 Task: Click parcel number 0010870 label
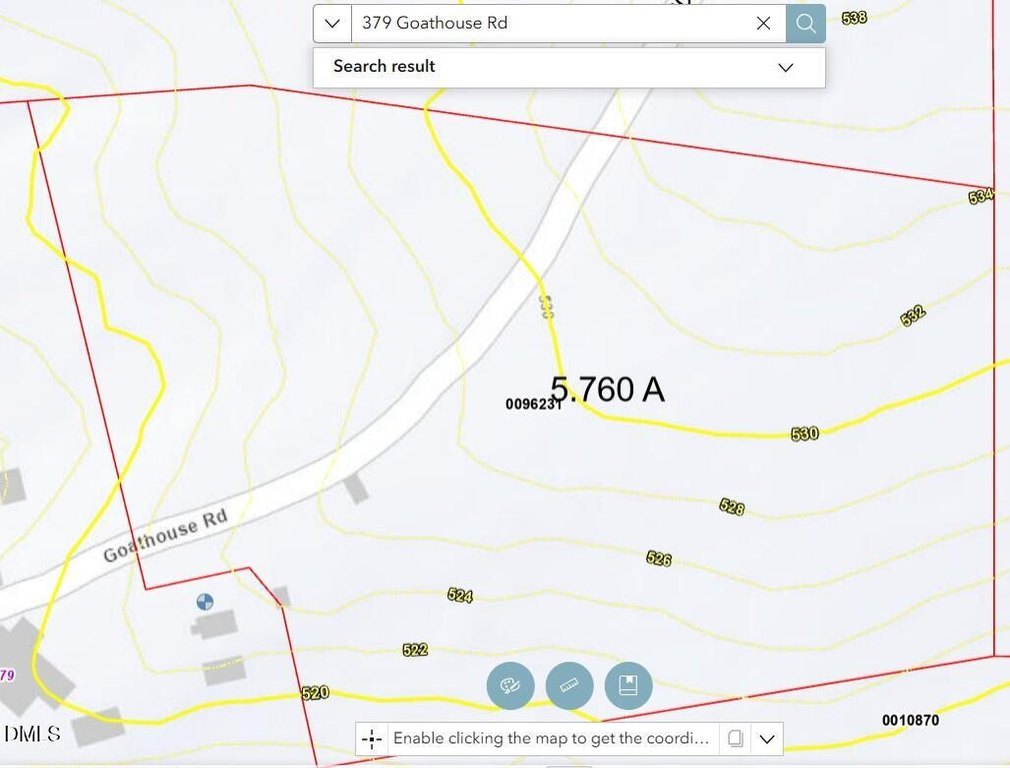click(910, 720)
